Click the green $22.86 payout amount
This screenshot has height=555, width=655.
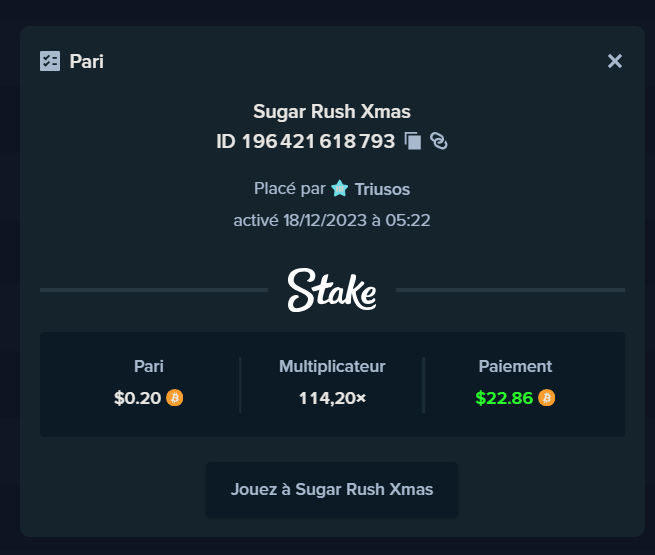coord(504,398)
